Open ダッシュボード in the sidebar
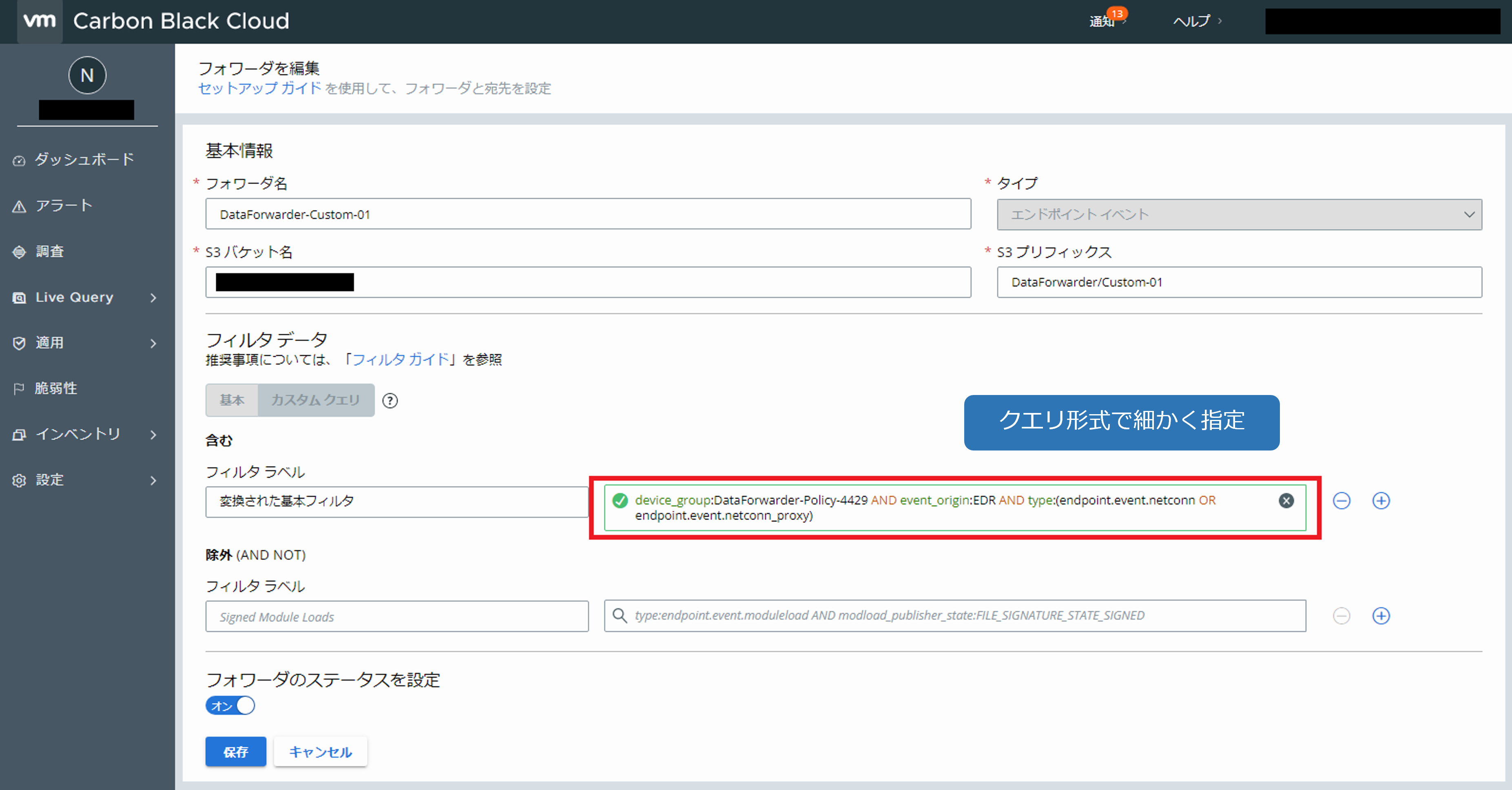This screenshot has height=790, width=1512. click(x=84, y=159)
